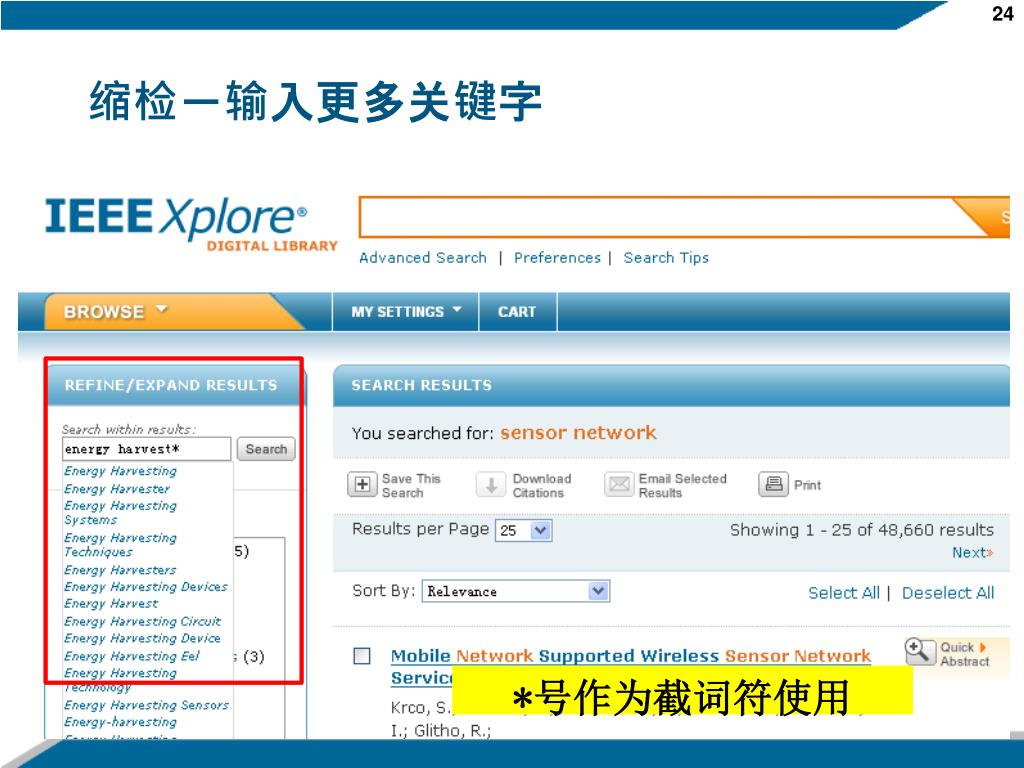Image resolution: width=1024 pixels, height=768 pixels.
Task: Choose the Energy Harvesting Systems suggestion
Action: pos(120,513)
